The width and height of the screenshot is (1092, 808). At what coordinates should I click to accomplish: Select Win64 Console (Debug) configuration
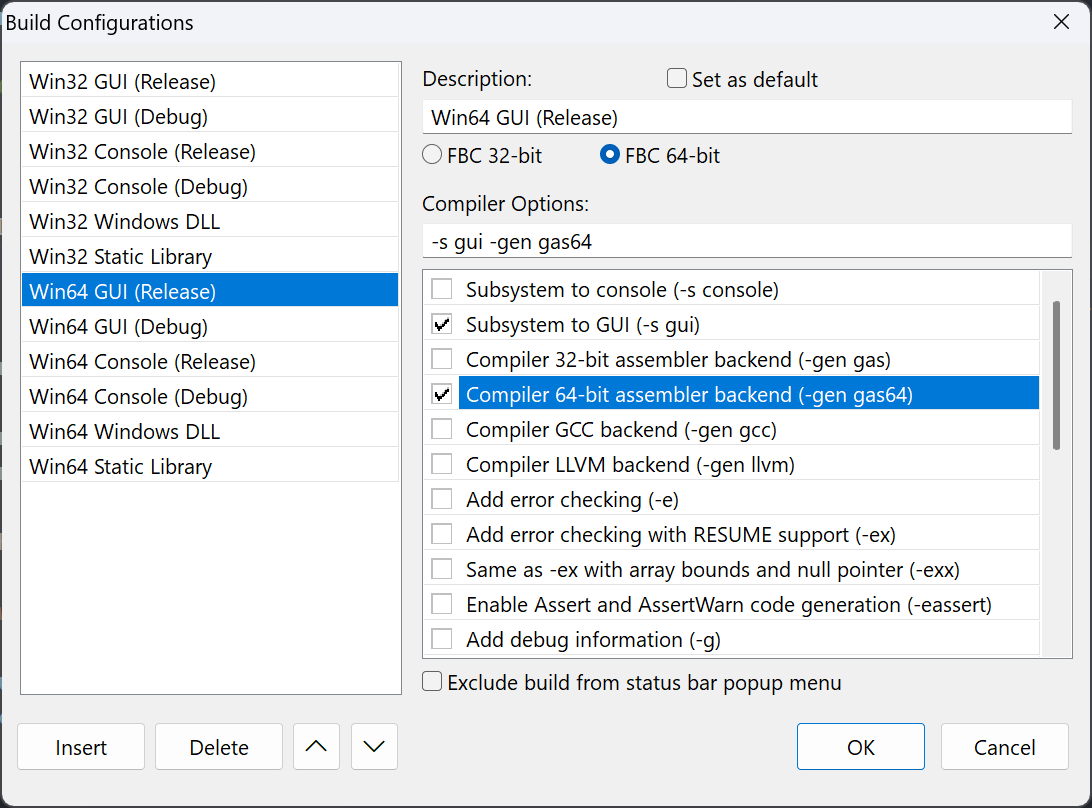[x=210, y=396]
